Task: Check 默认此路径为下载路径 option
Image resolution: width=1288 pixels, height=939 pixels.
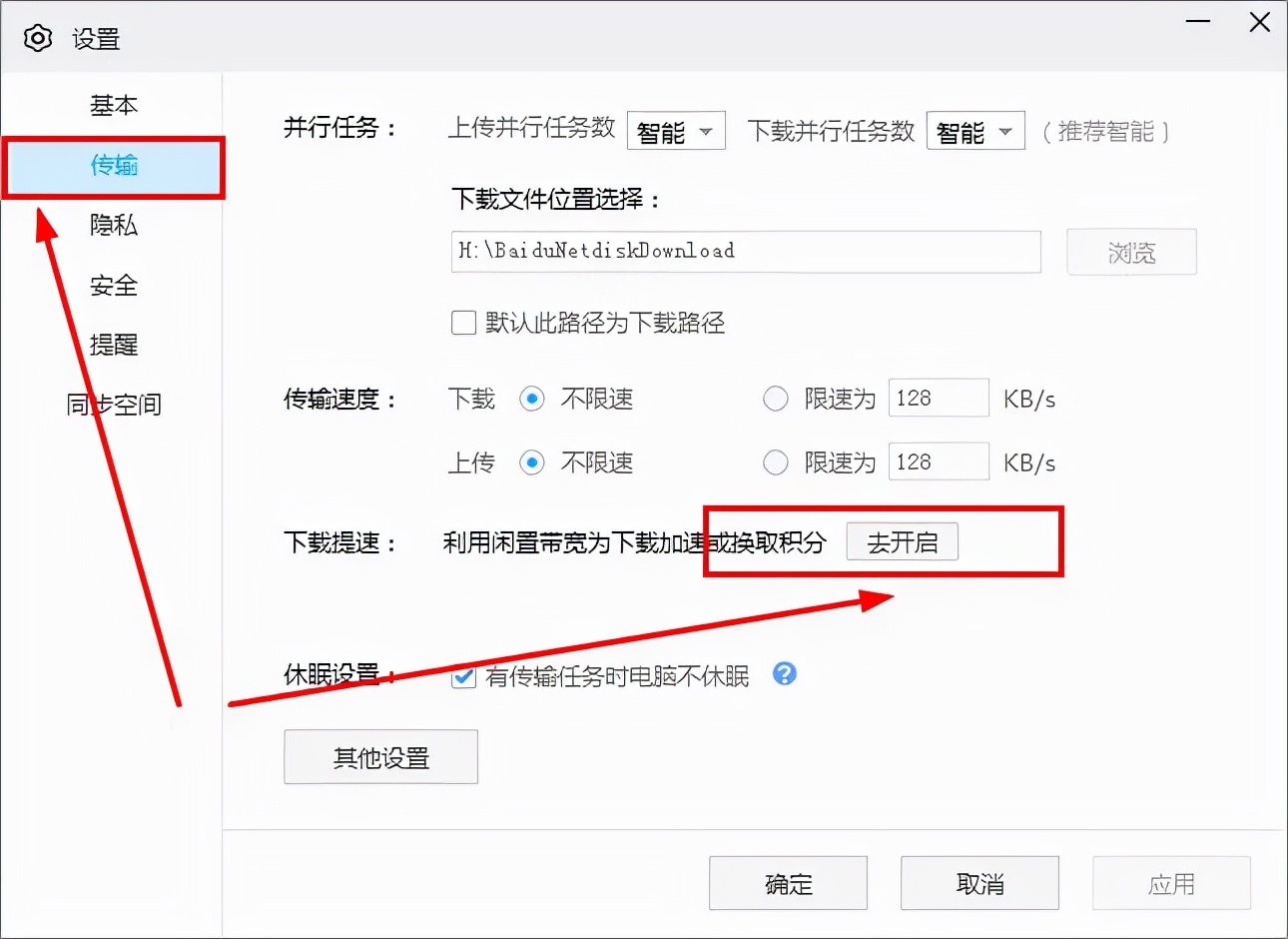Action: click(463, 323)
